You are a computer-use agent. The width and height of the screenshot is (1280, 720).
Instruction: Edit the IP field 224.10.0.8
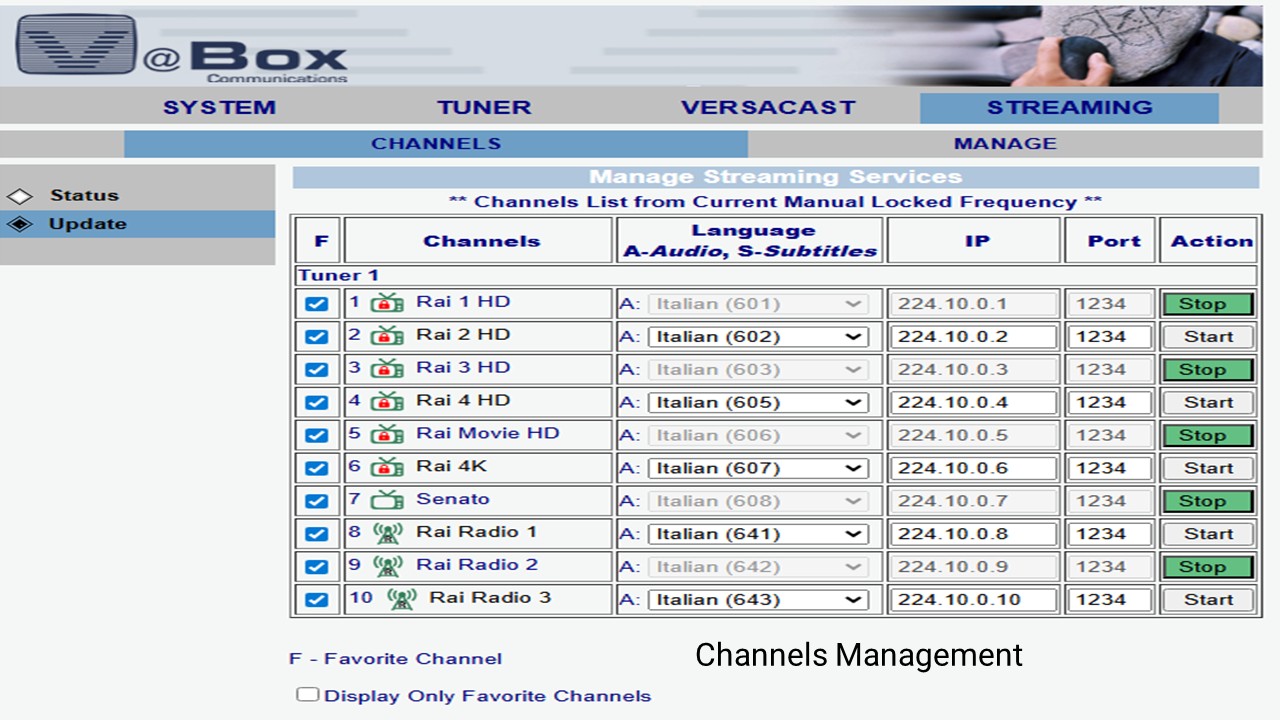[974, 534]
